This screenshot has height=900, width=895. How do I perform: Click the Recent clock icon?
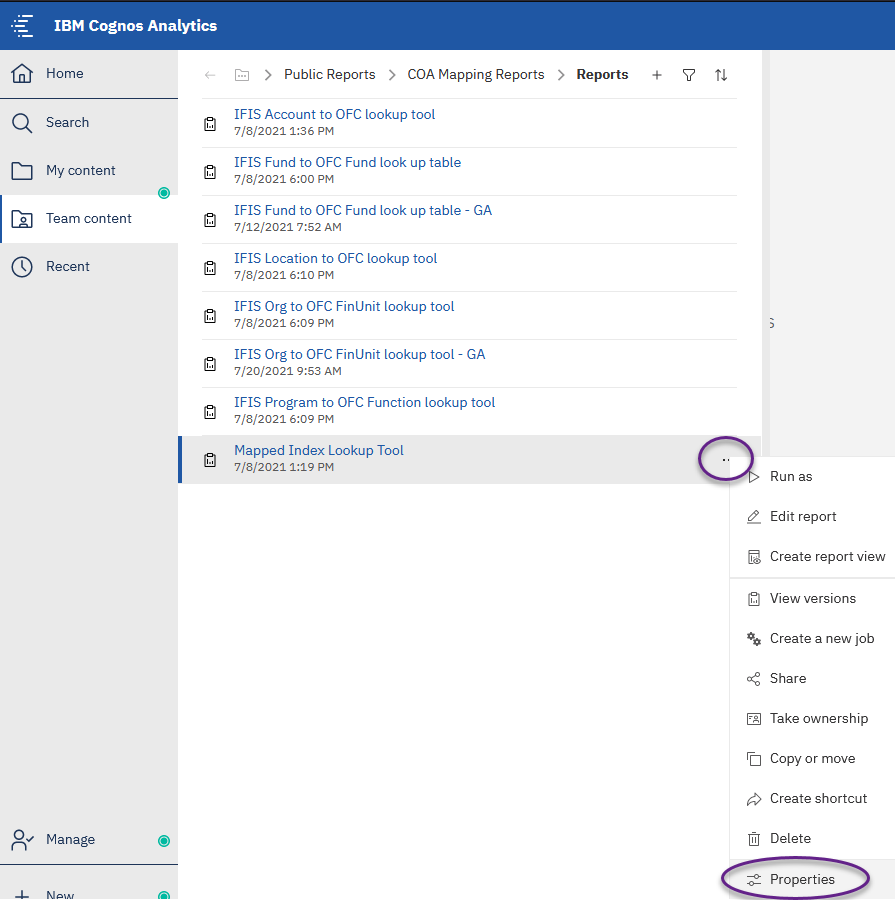22,267
